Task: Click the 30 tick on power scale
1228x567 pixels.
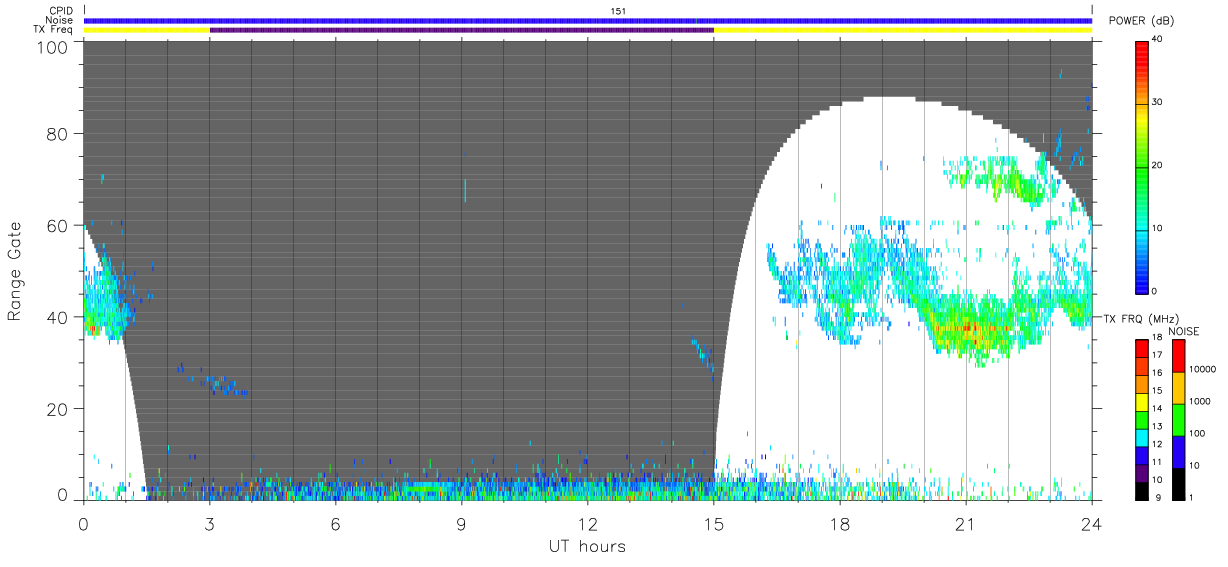Action: point(1157,103)
